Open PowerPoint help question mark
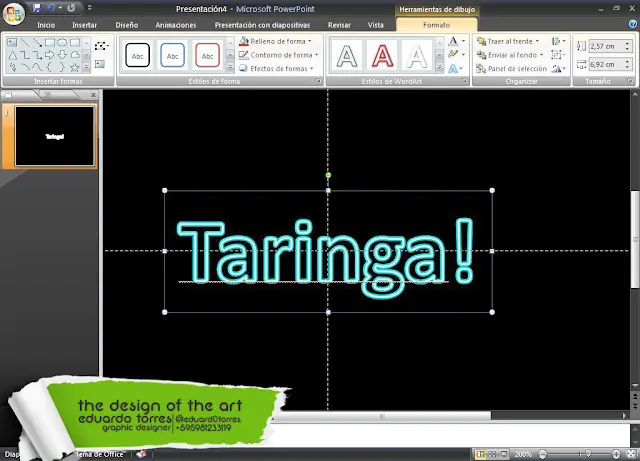 [633, 24]
